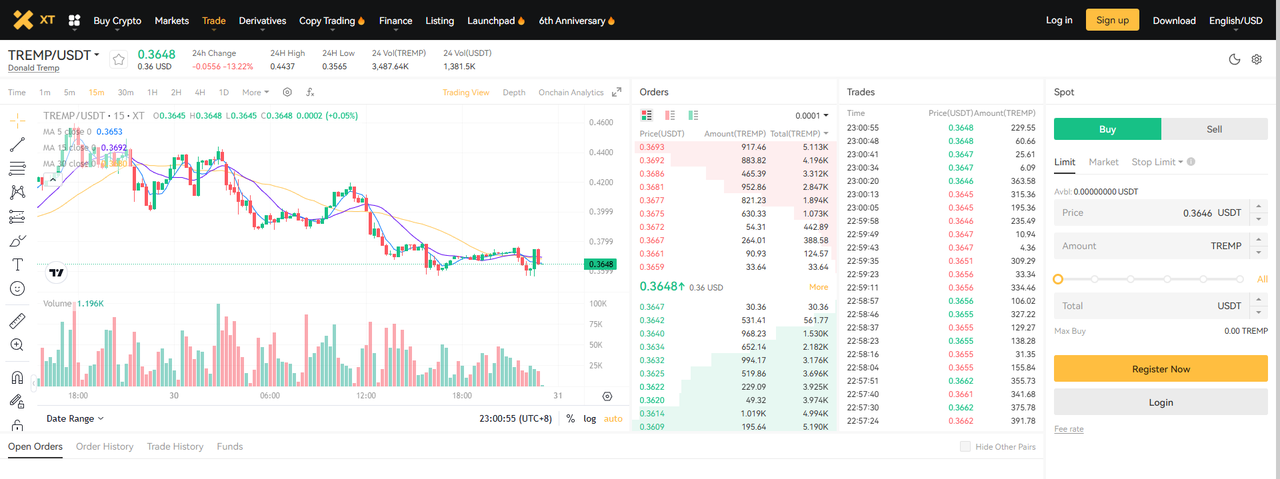
Task: Expand the More intervals dropdown
Action: (255, 92)
